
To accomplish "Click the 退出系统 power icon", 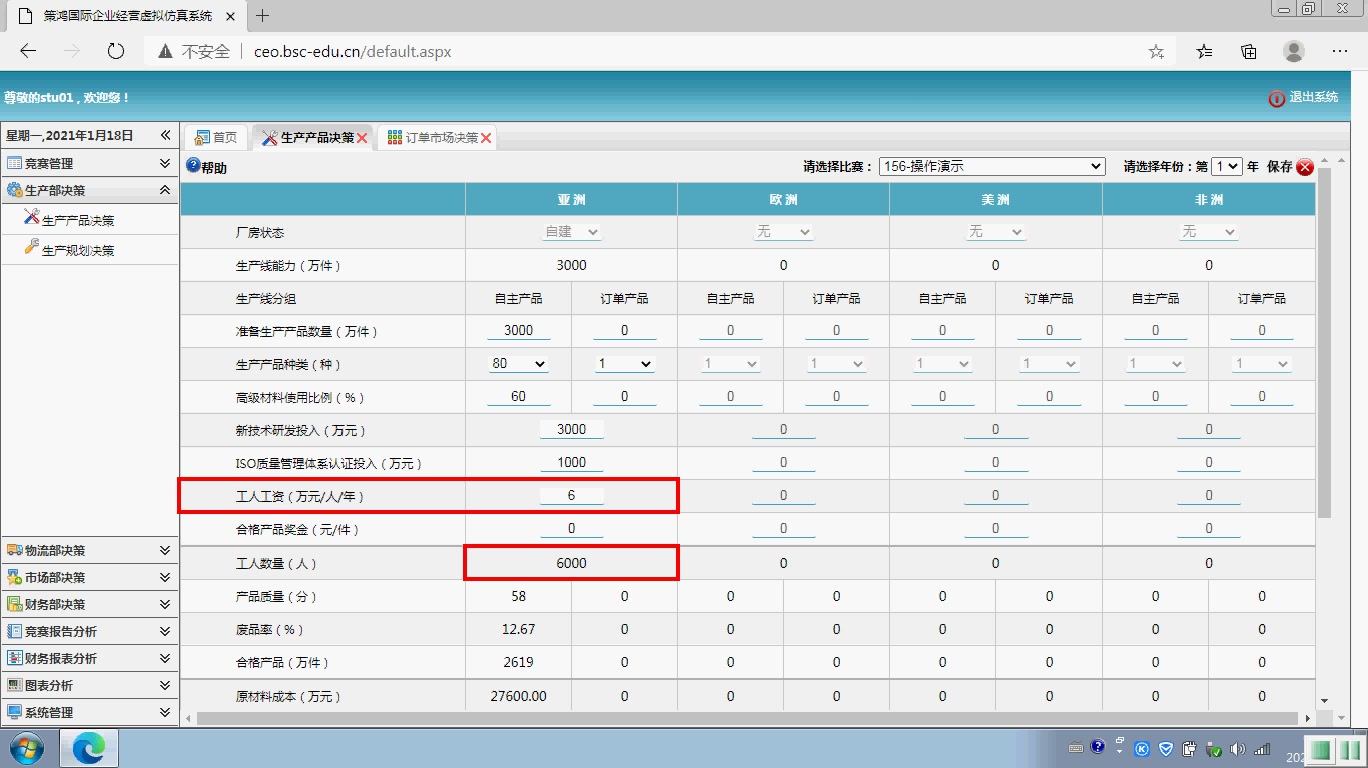I will [1277, 98].
